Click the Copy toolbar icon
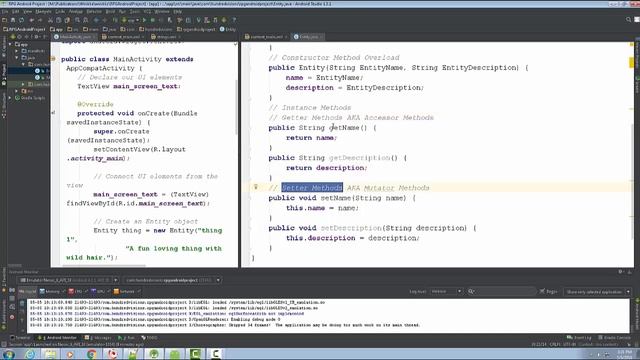This screenshot has height=360, width=640. 59,20
